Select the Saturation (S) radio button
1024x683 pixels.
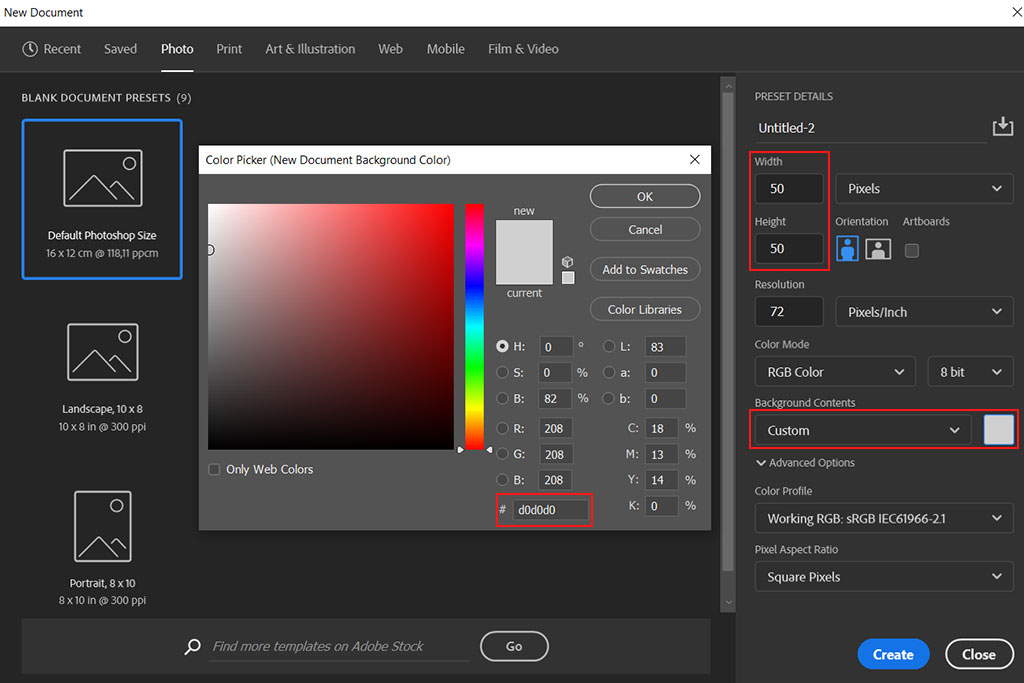tap(503, 372)
